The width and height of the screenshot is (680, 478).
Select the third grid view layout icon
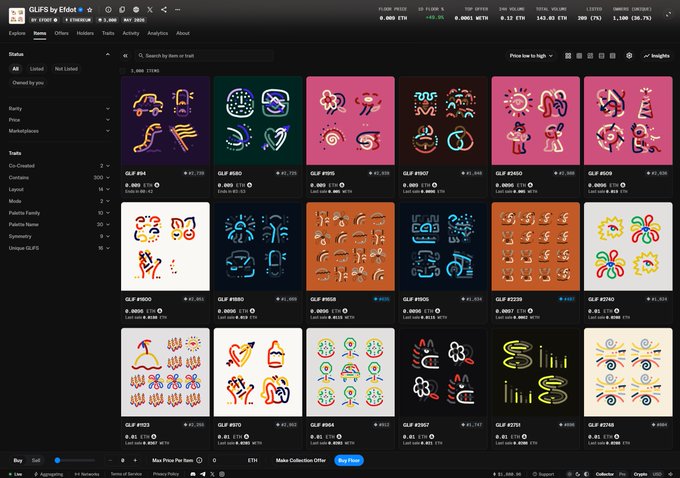590,56
